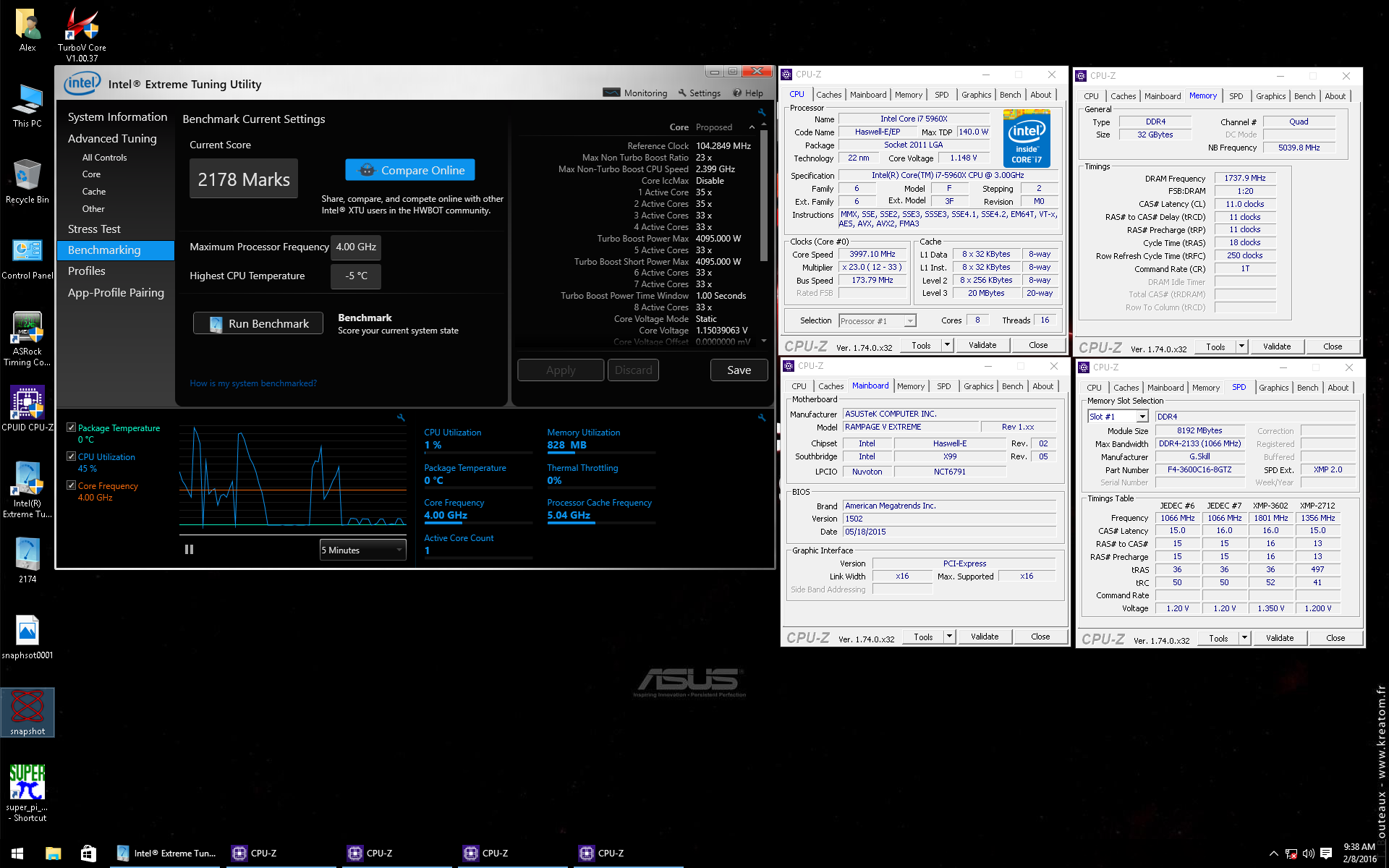Select Other under Advanced Tuning
Screen dimensions: 1389x868
(x=93, y=209)
